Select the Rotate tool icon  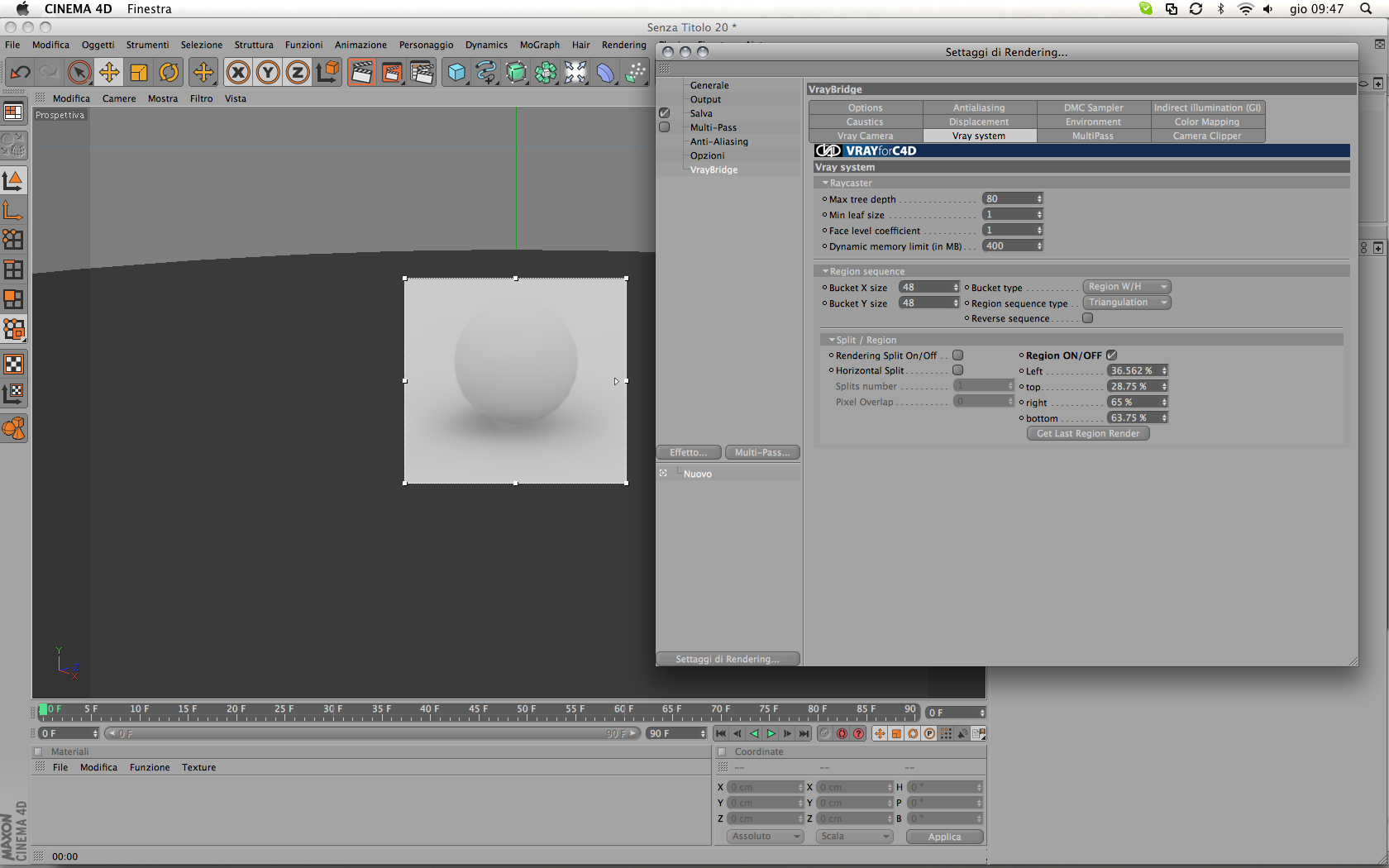coord(169,73)
